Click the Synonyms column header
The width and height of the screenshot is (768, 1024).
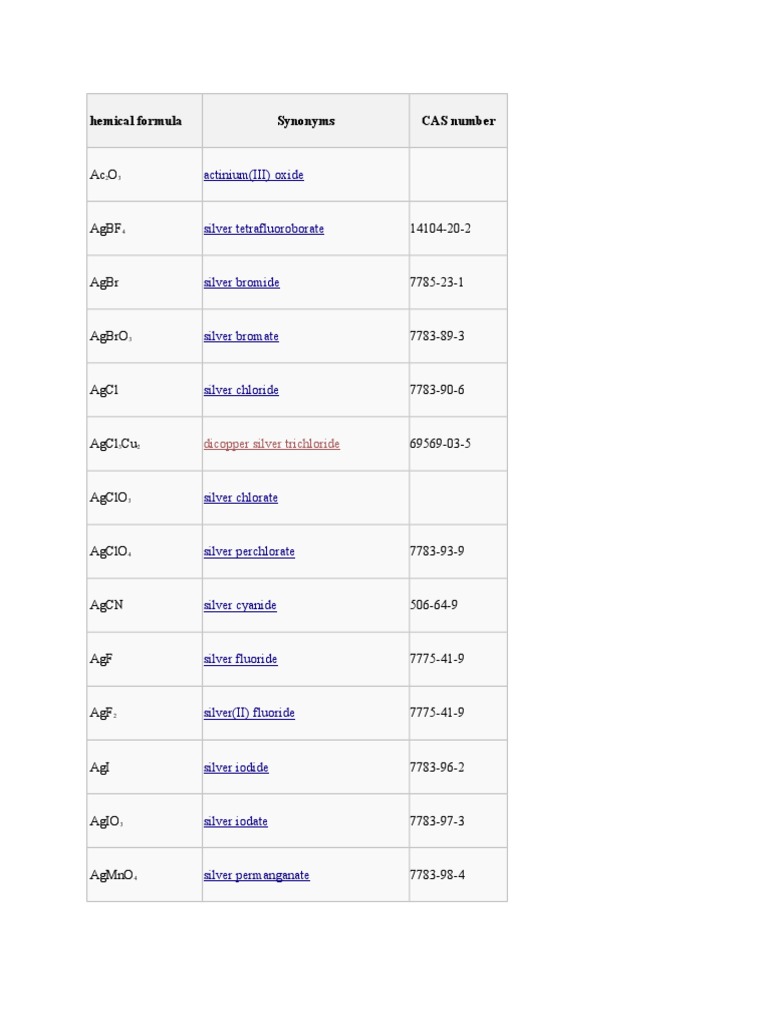pyautogui.click(x=306, y=121)
